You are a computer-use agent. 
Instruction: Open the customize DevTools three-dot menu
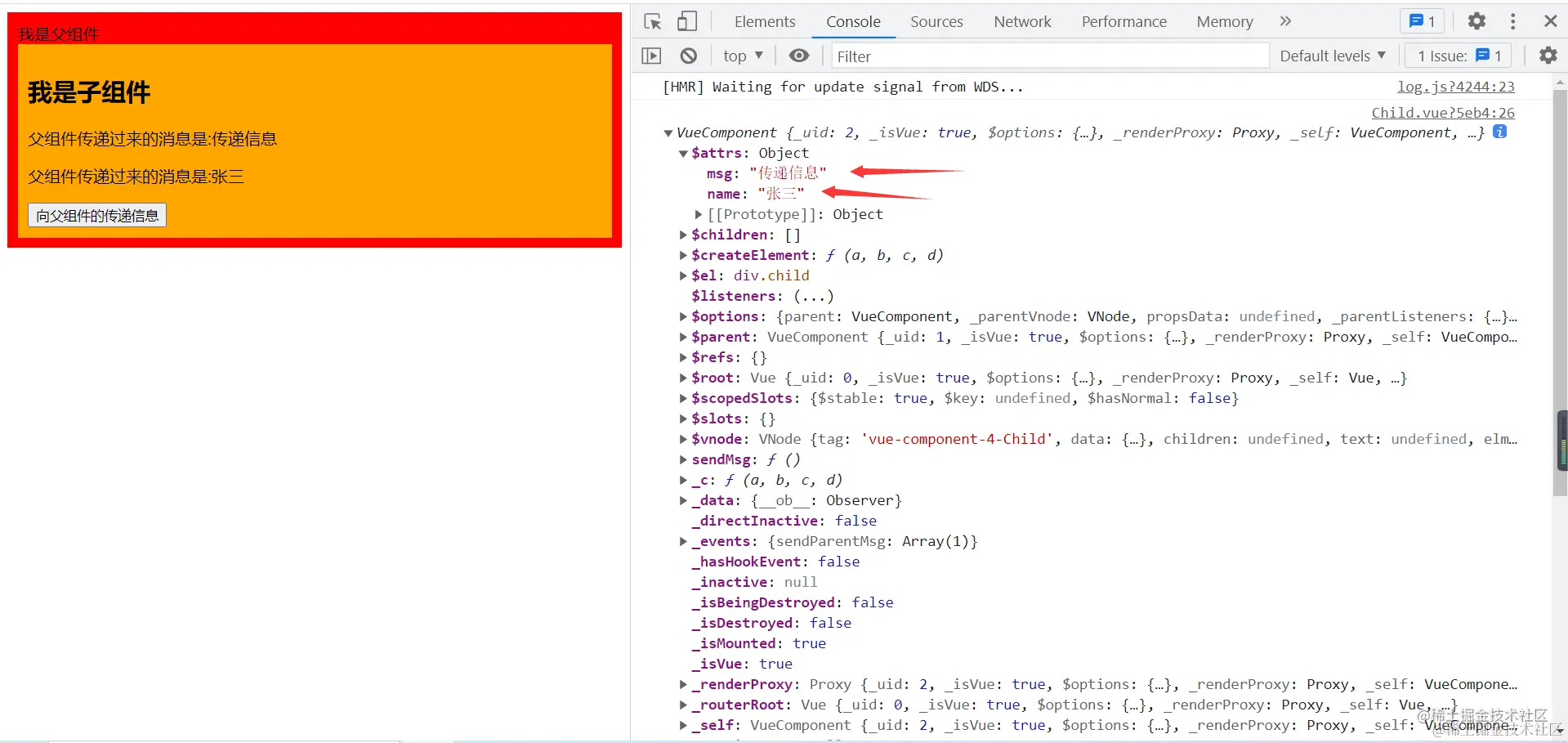pyautogui.click(x=1512, y=21)
